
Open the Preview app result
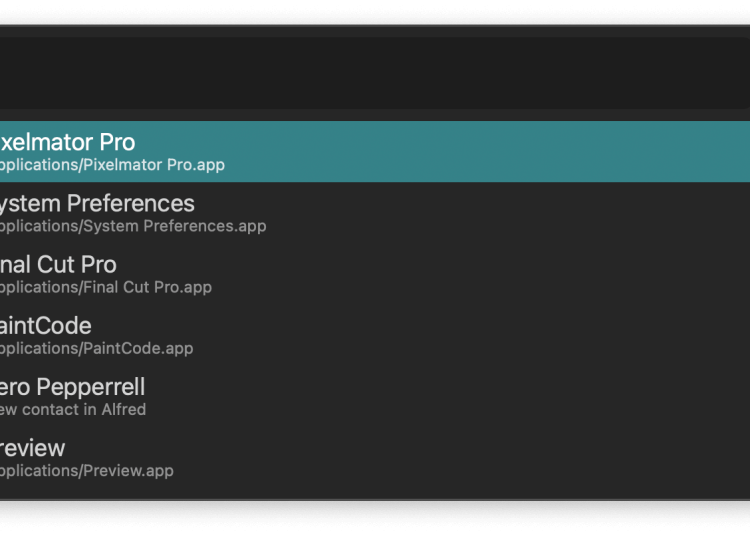tap(32, 448)
